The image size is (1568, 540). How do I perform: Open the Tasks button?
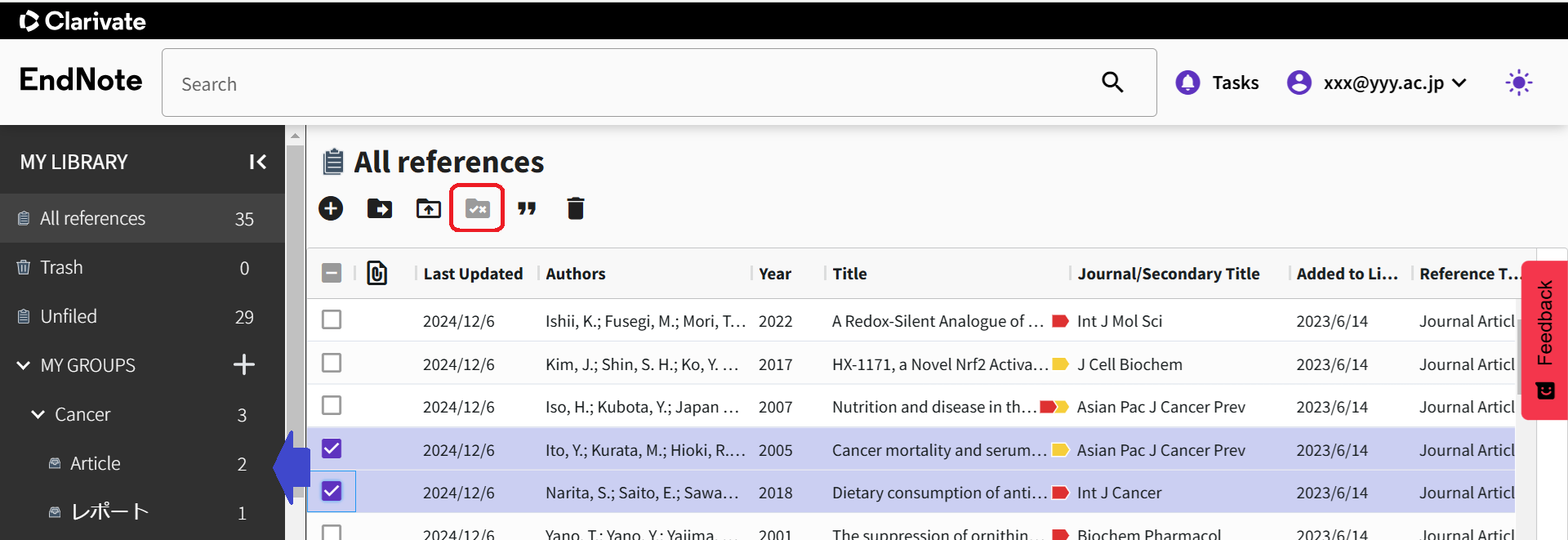click(x=1218, y=83)
